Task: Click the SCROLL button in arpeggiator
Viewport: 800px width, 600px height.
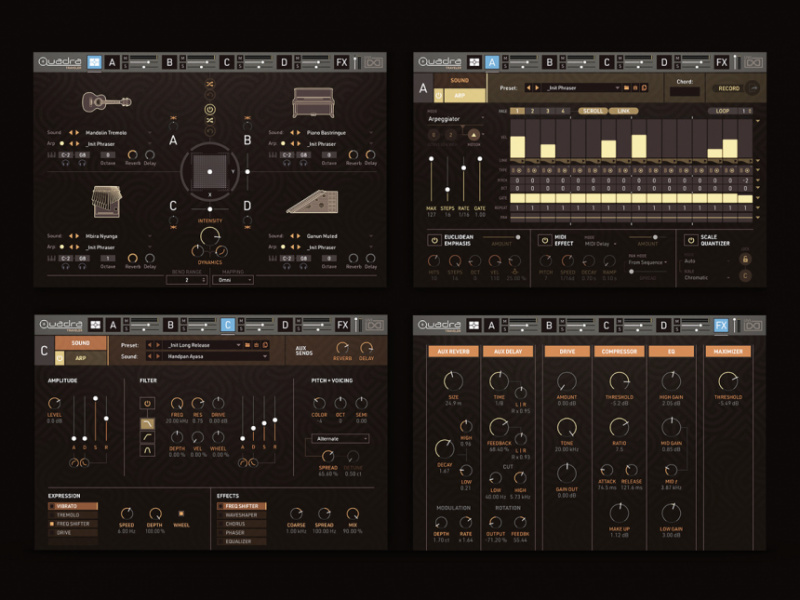Action: (x=593, y=111)
